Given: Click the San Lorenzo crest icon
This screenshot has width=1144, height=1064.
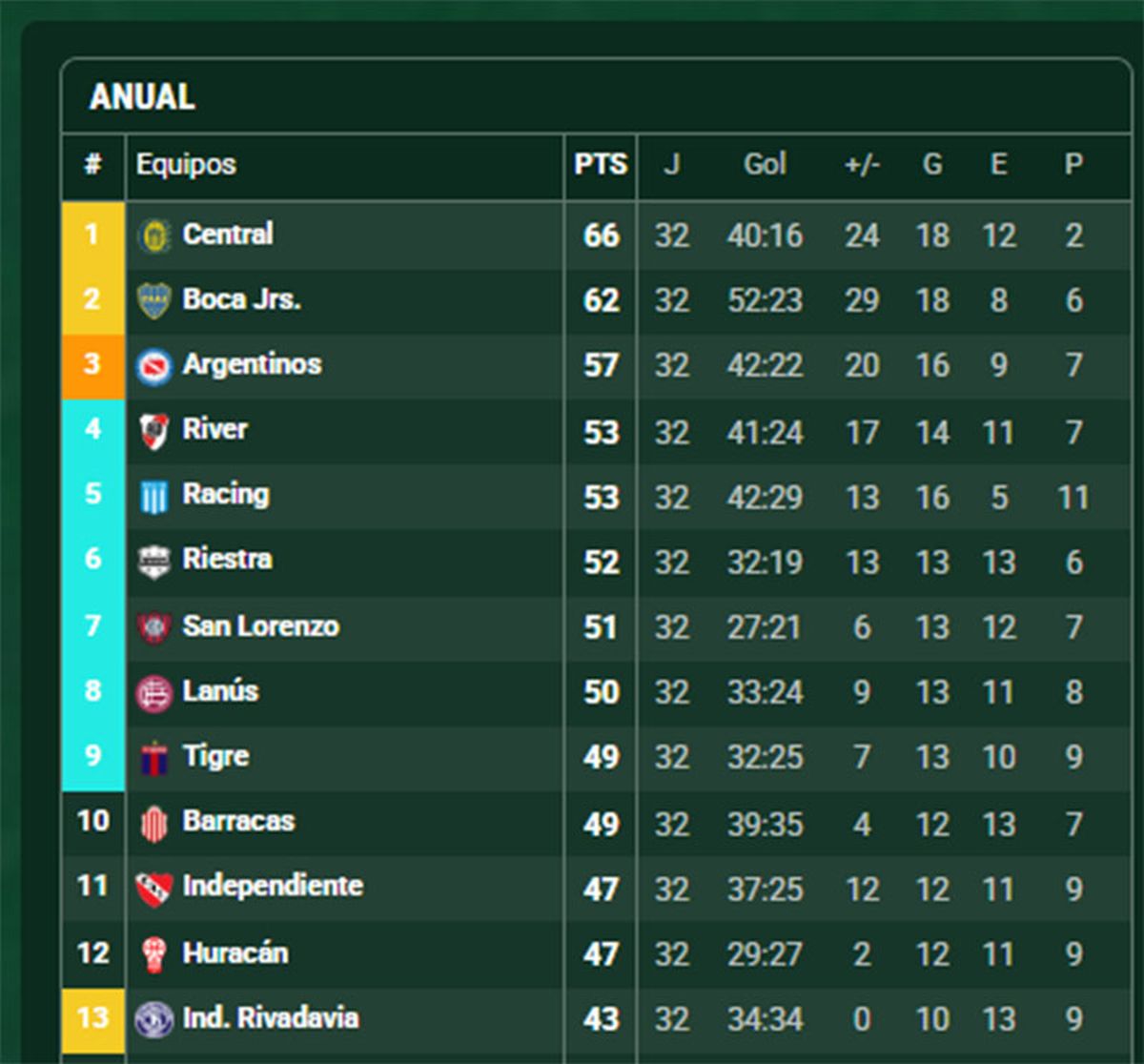Looking at the screenshot, I should point(153,627).
